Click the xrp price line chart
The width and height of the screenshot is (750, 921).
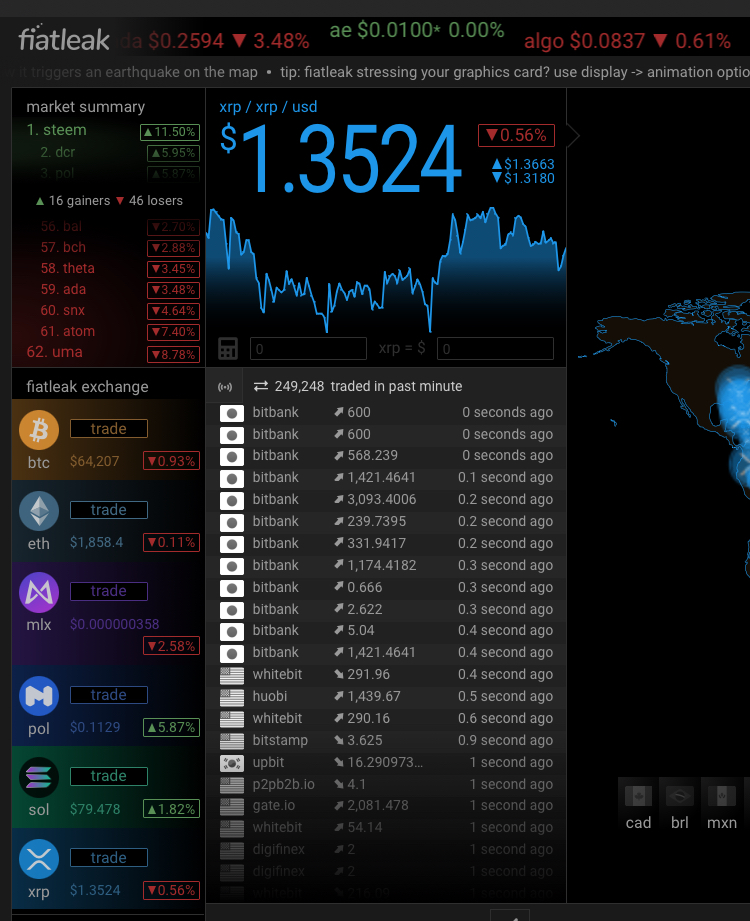[386, 269]
